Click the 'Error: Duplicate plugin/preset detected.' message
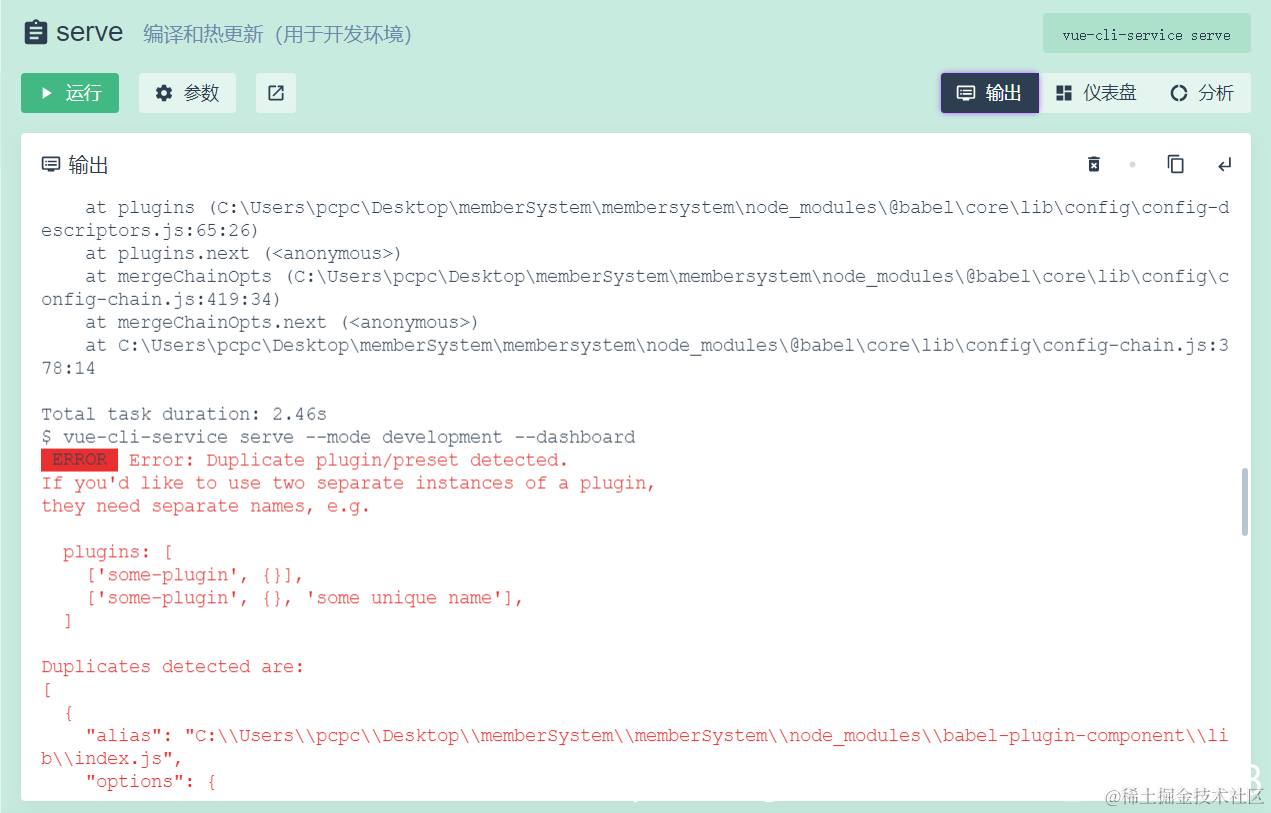1271x813 pixels. coord(349,460)
